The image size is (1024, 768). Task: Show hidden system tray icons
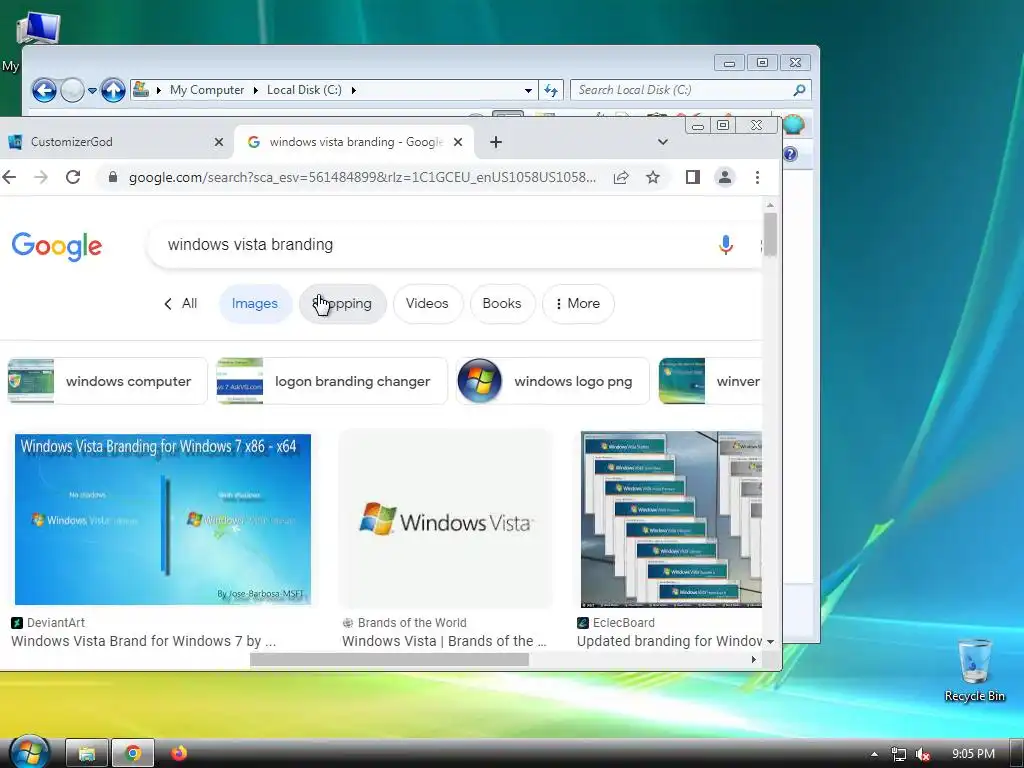point(874,754)
